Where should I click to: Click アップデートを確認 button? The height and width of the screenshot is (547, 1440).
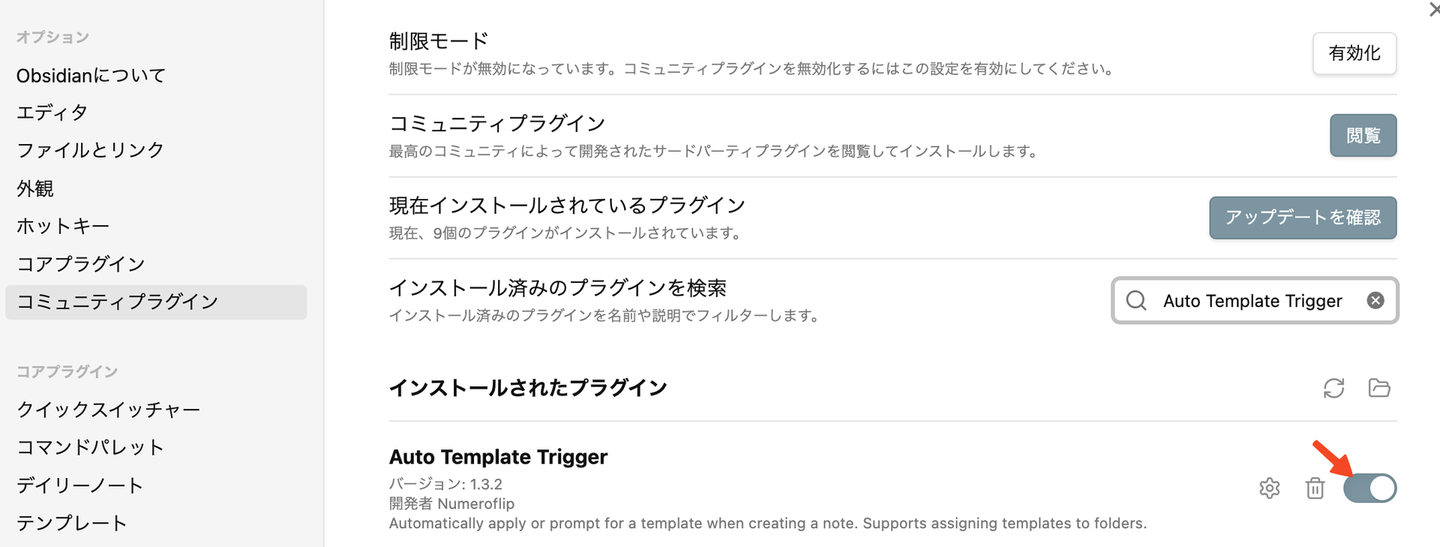pyautogui.click(x=1302, y=217)
